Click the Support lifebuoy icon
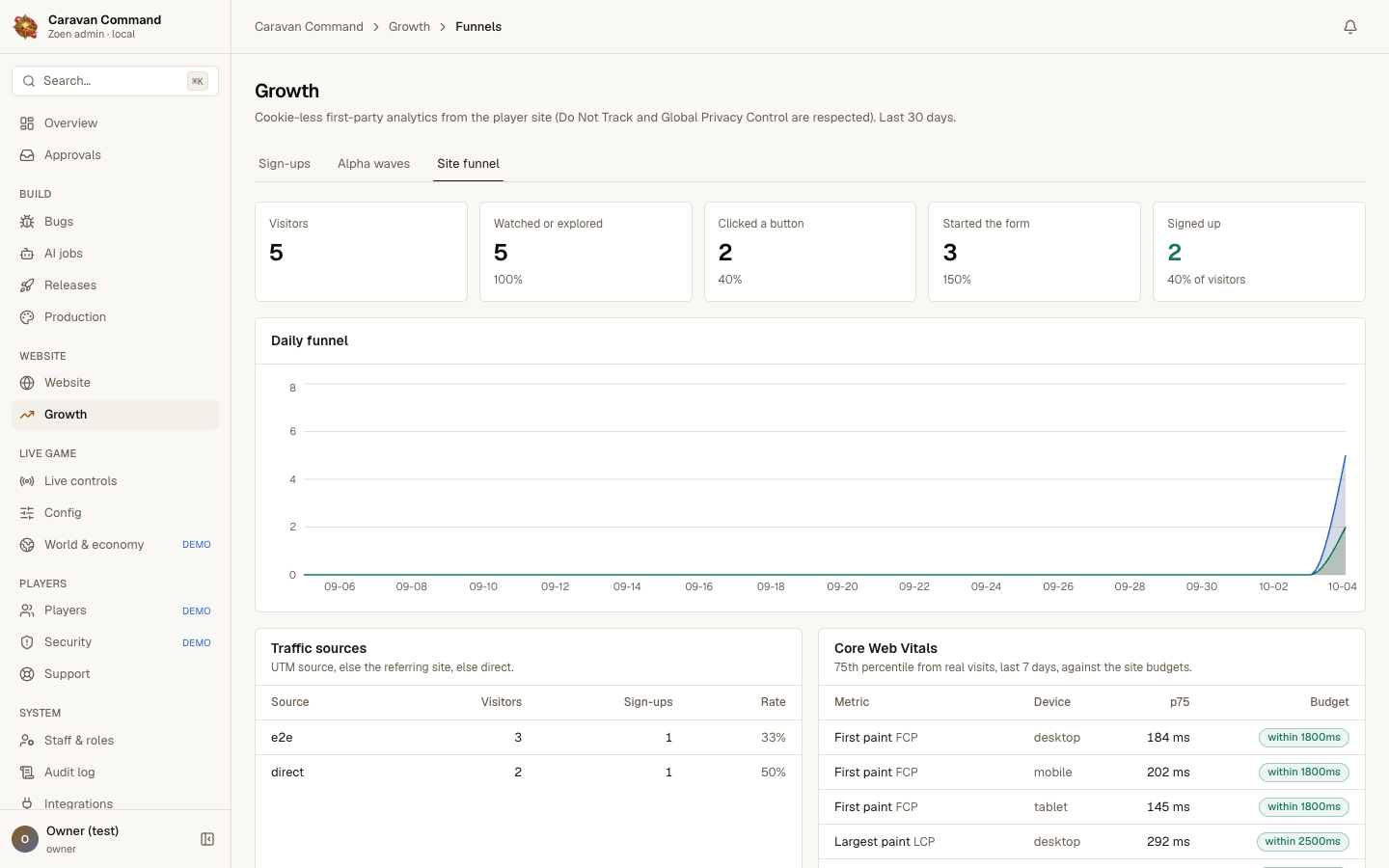Image resolution: width=1389 pixels, height=868 pixels. pos(27,674)
